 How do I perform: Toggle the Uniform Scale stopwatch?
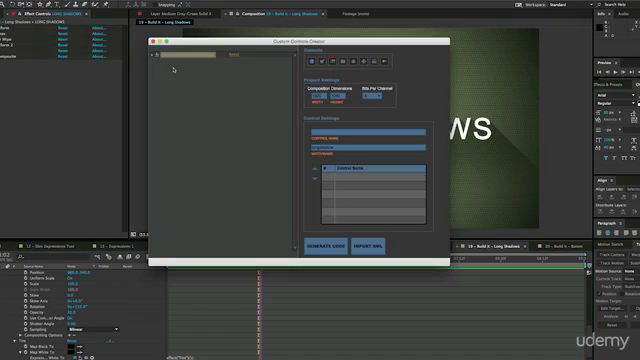point(26,278)
